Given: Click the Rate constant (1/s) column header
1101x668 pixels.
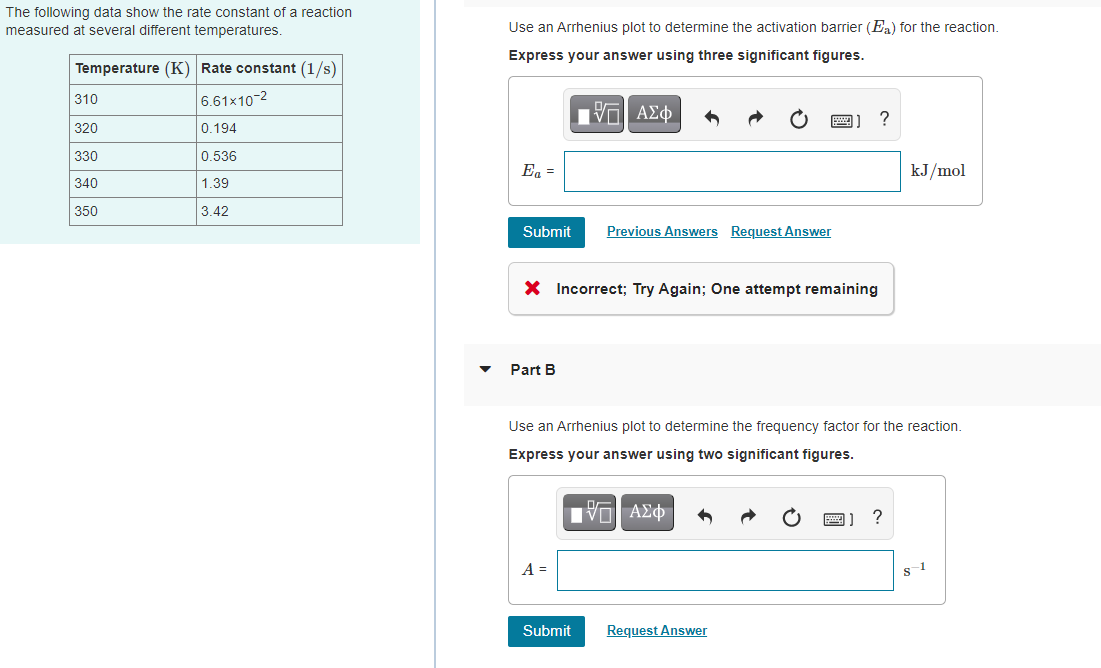Looking at the screenshot, I should click(270, 70).
